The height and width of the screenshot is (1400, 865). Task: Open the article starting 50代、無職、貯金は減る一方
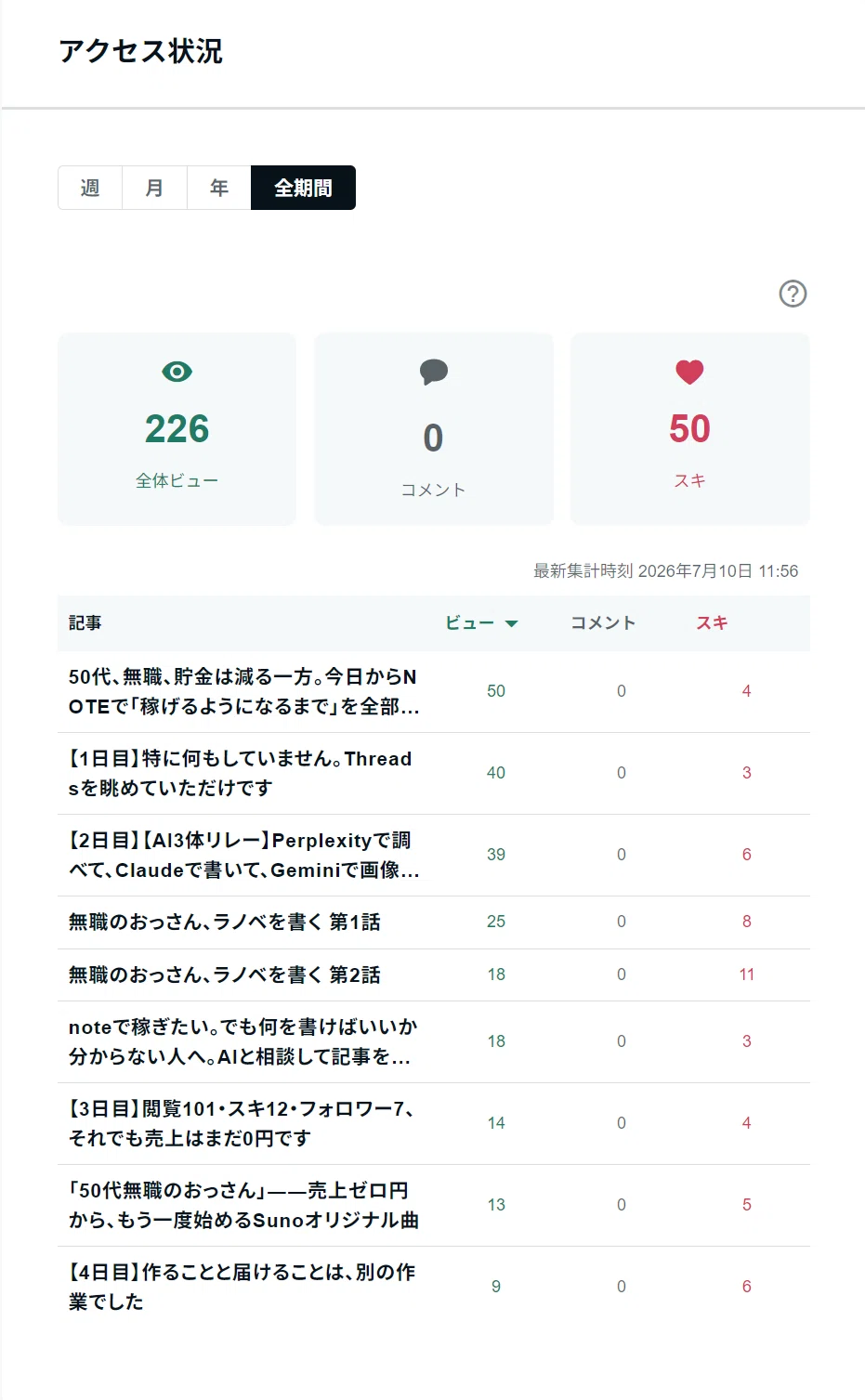pos(243,691)
